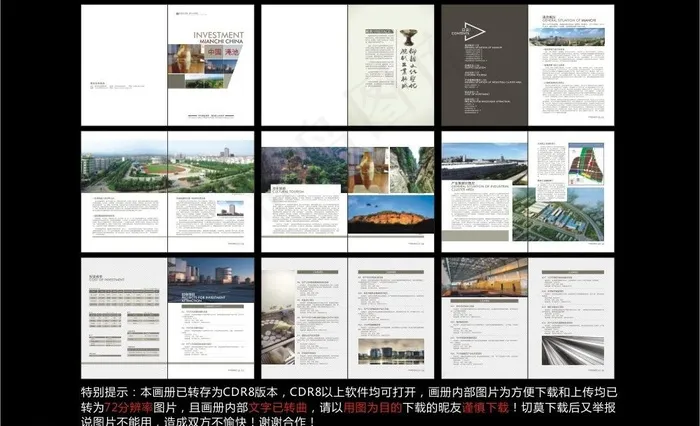Open the city skyline photo beside contents
700x426 pixels.
(x=572, y=37)
